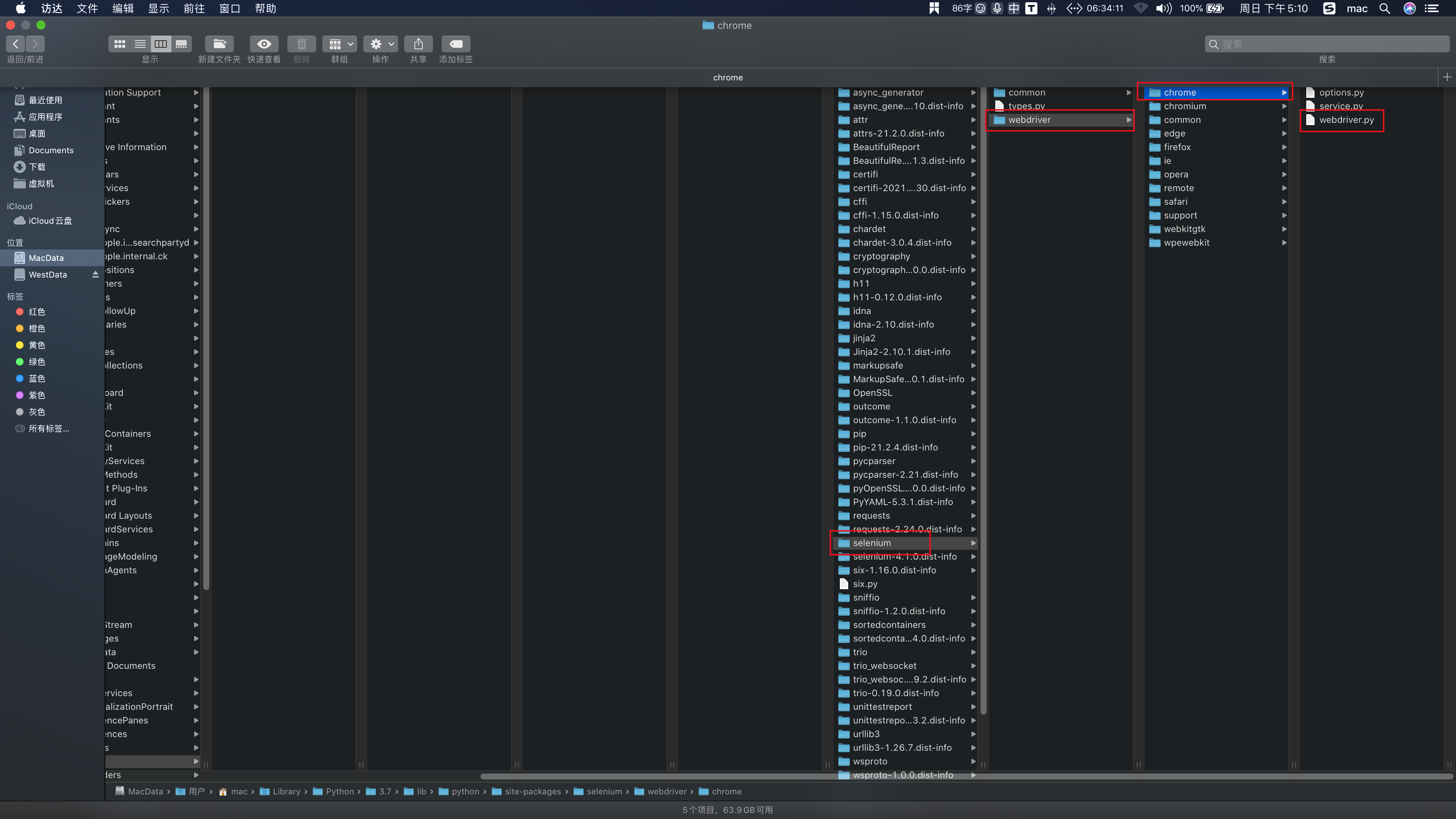1456x819 pixels.
Task: Click the Quick Look eye icon
Action: [264, 44]
